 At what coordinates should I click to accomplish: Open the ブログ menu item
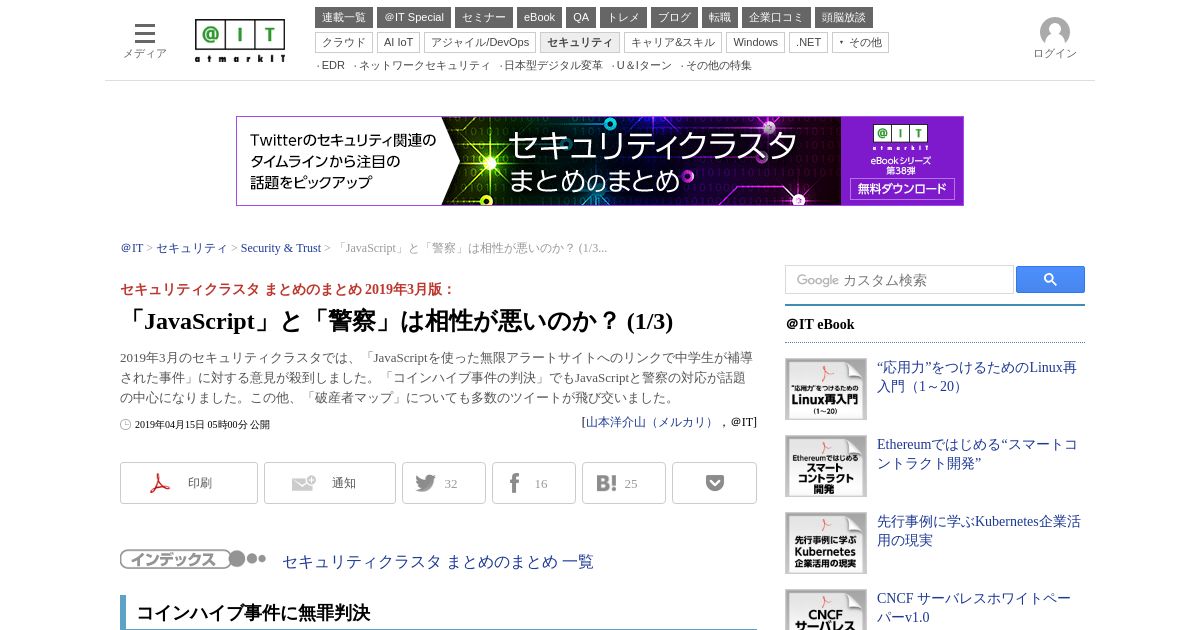pos(674,17)
